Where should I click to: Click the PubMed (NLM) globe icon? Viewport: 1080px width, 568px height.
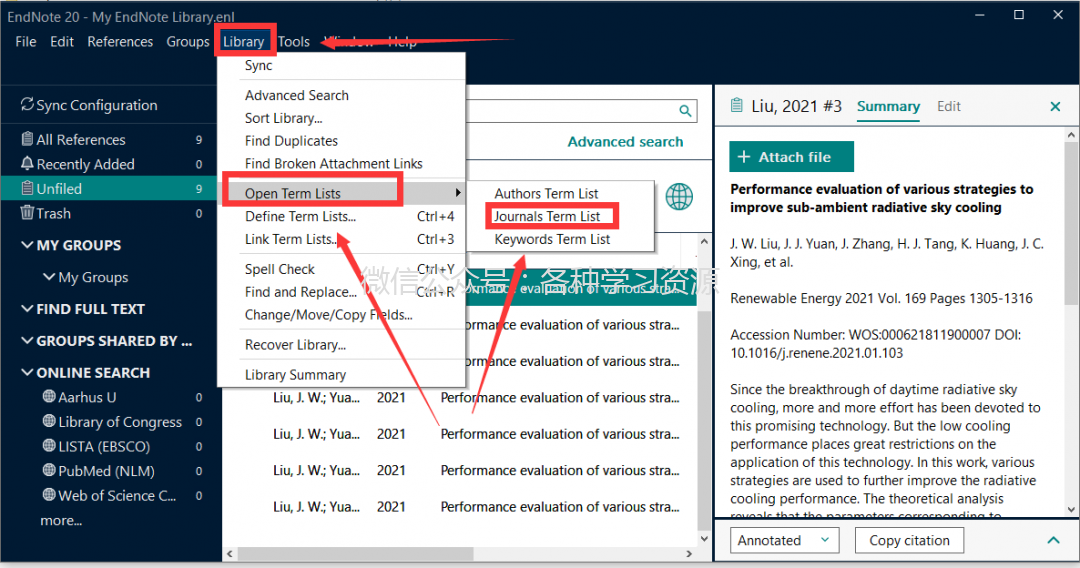click(49, 471)
